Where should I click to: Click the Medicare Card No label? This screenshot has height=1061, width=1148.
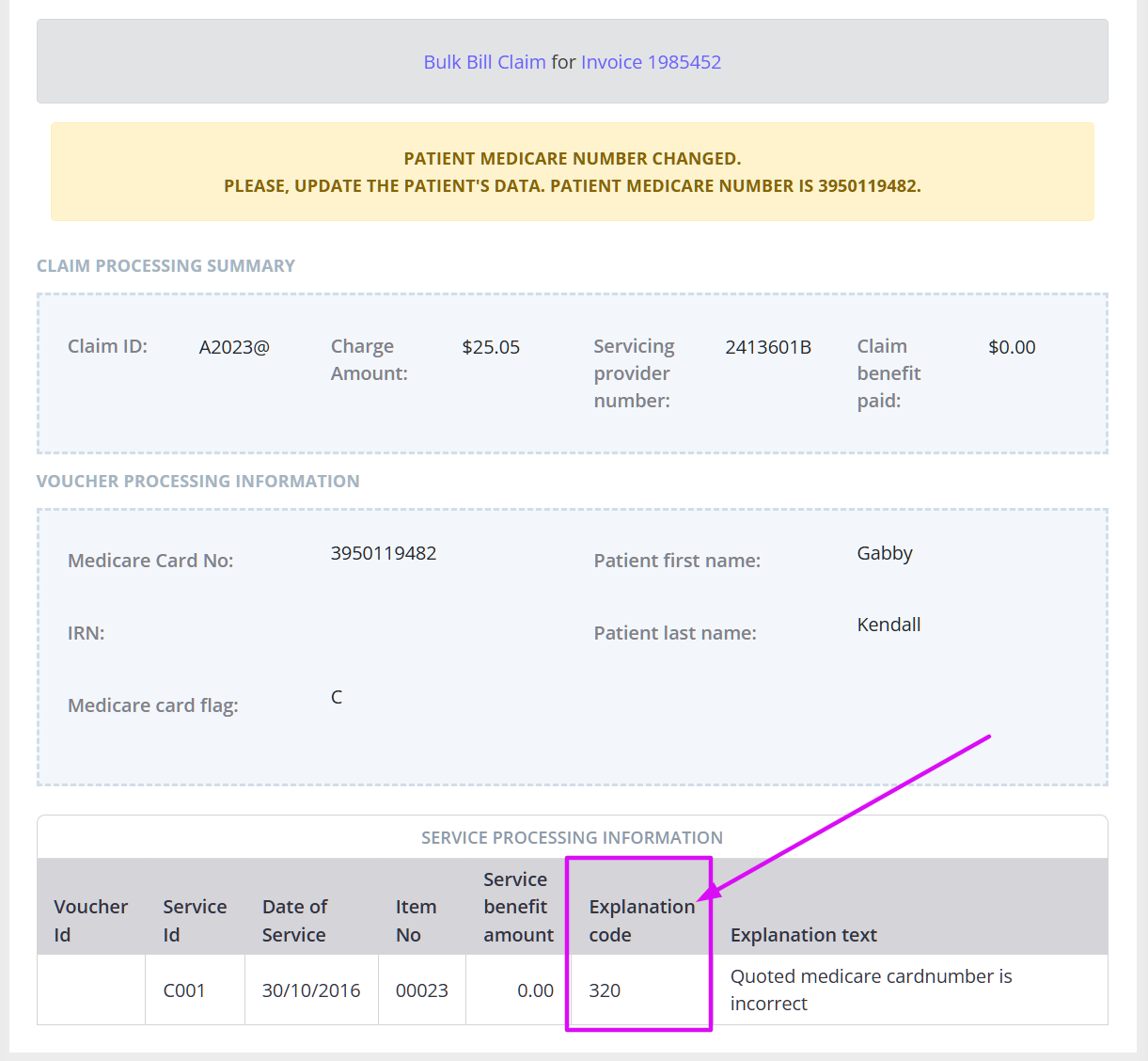coord(150,561)
